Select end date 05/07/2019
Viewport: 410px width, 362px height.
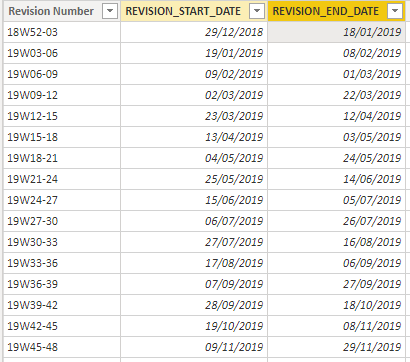[336, 200]
